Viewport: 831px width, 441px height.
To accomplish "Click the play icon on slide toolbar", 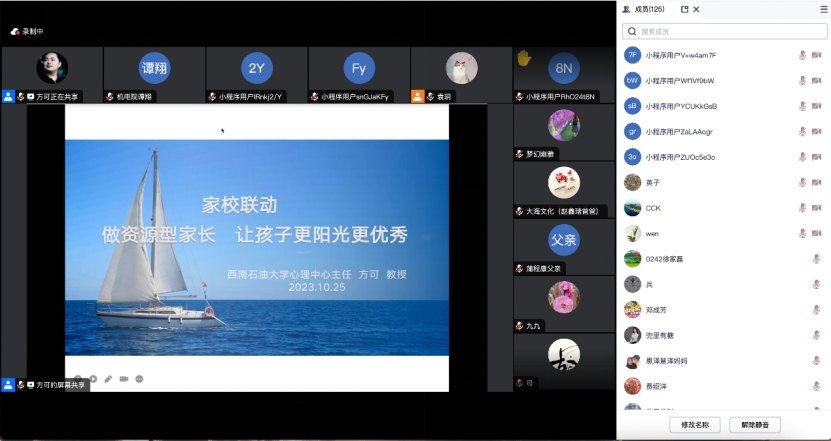I will [x=93, y=379].
